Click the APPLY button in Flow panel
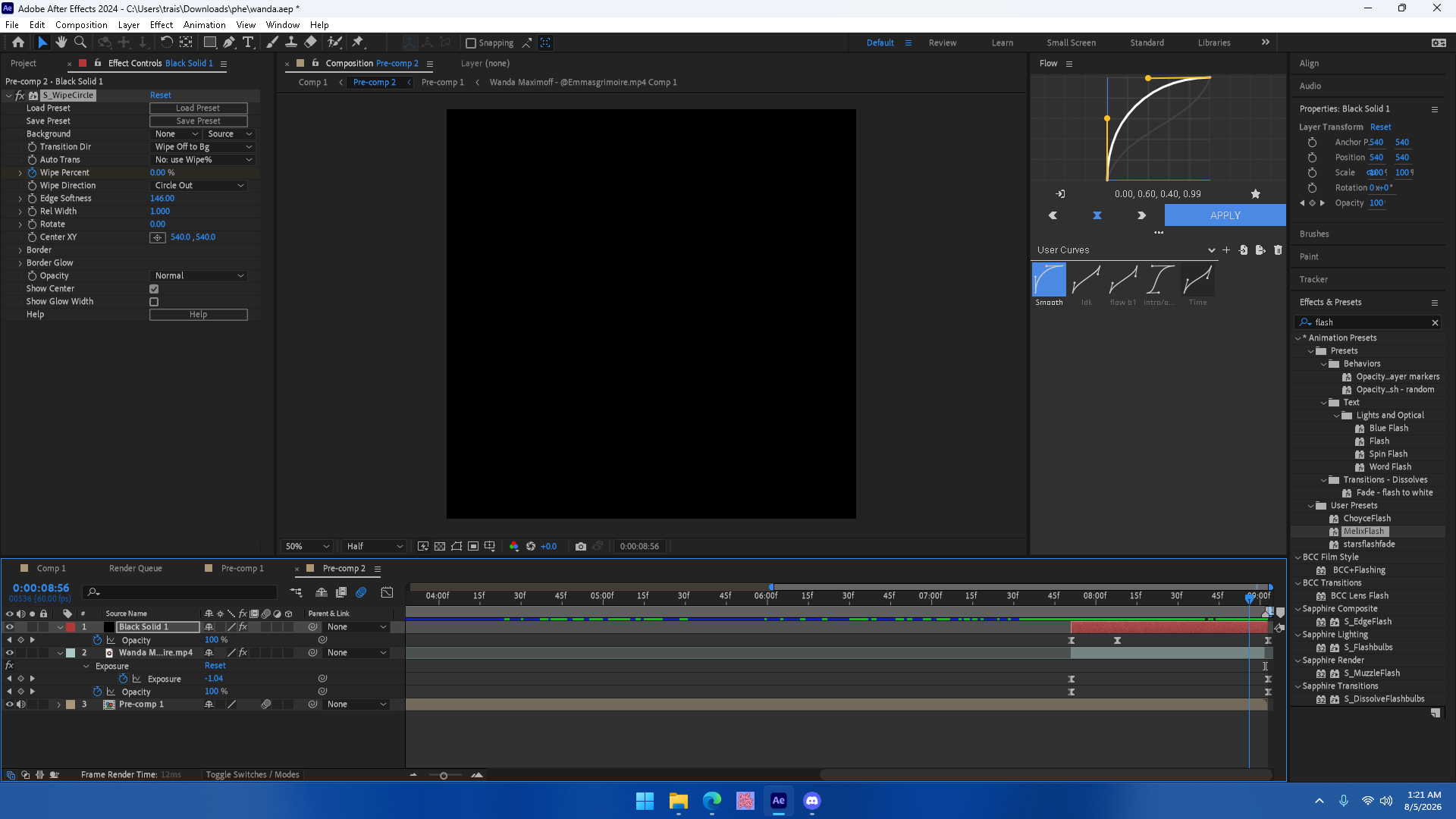Screen dimensions: 1456x819 coord(1225,215)
